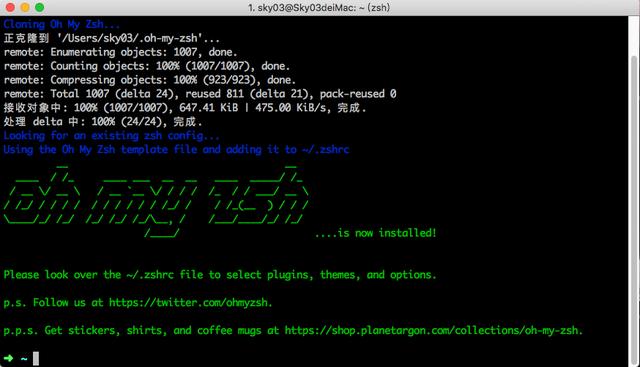Click the 'Enumerating objects: 1007, done.' line
The height and width of the screenshot is (367, 640).
[120, 52]
